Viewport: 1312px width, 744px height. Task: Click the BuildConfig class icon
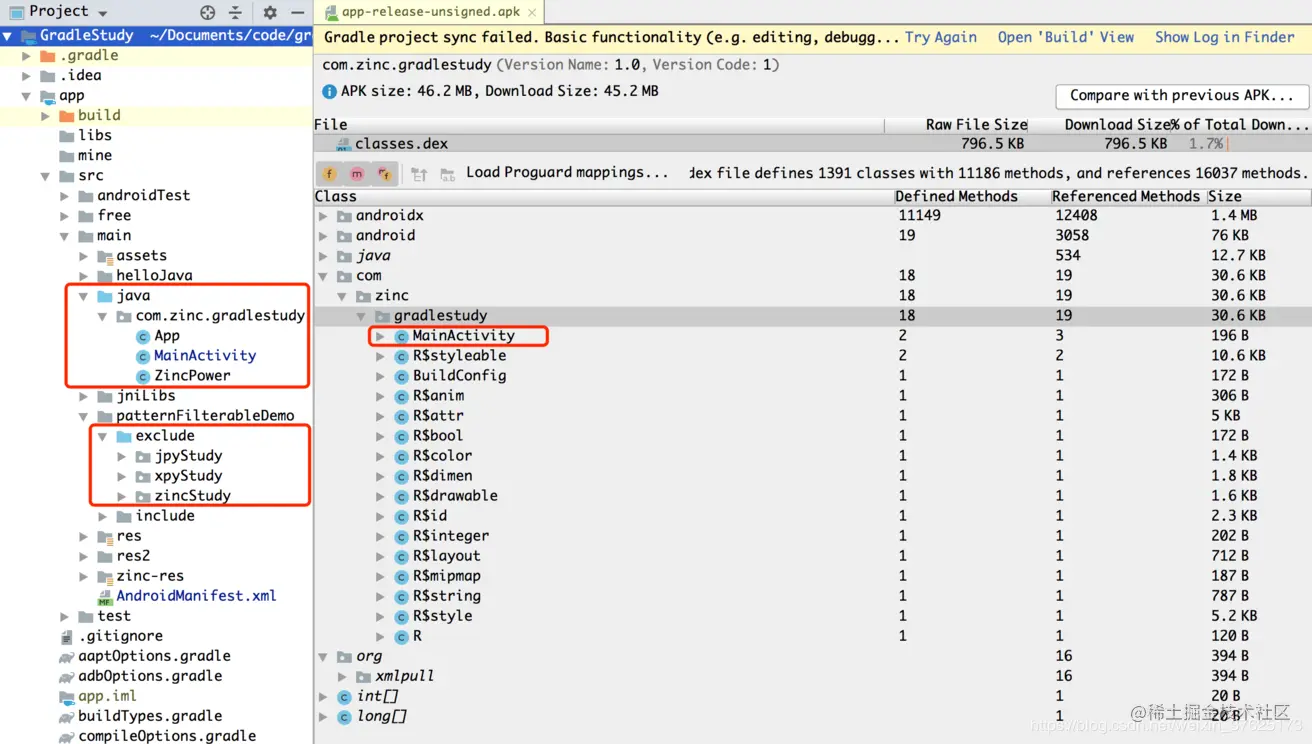pyautogui.click(x=401, y=376)
